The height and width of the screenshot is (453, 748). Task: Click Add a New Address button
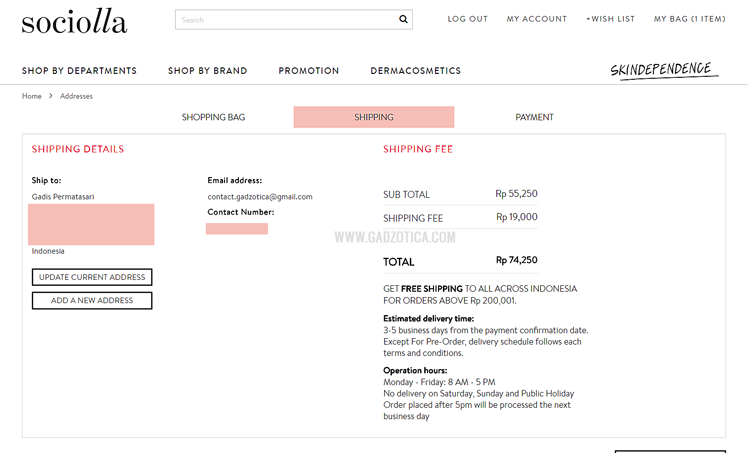point(92,301)
